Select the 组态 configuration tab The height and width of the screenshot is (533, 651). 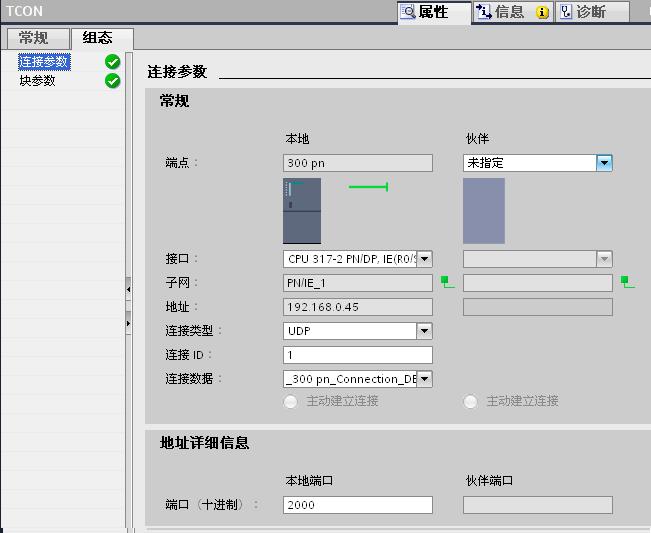tap(102, 38)
